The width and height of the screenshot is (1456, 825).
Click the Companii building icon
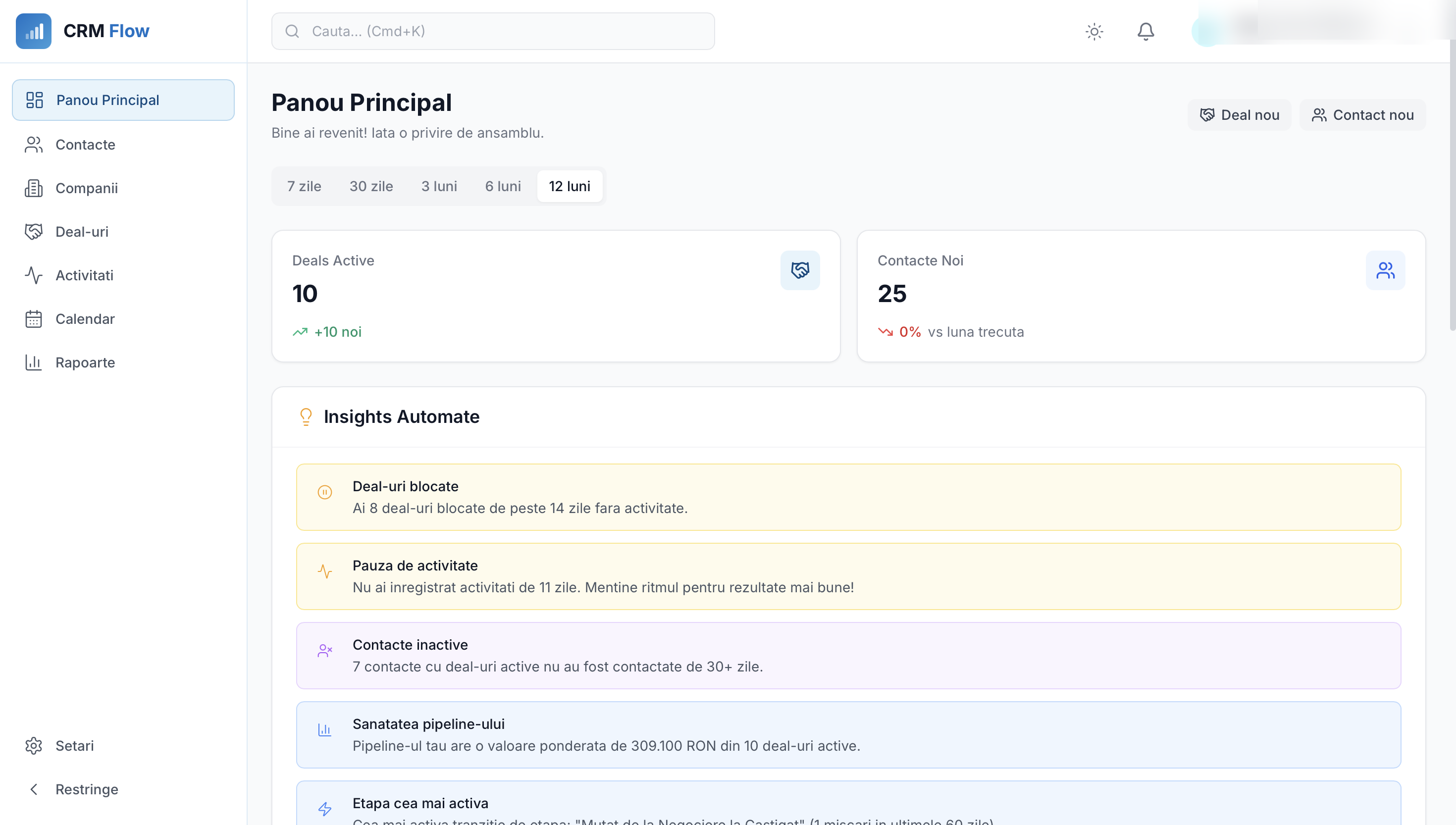pyautogui.click(x=33, y=188)
